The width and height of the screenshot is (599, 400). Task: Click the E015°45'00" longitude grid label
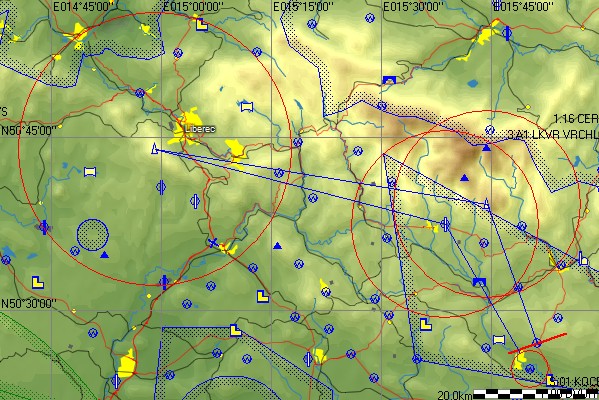coord(523,6)
